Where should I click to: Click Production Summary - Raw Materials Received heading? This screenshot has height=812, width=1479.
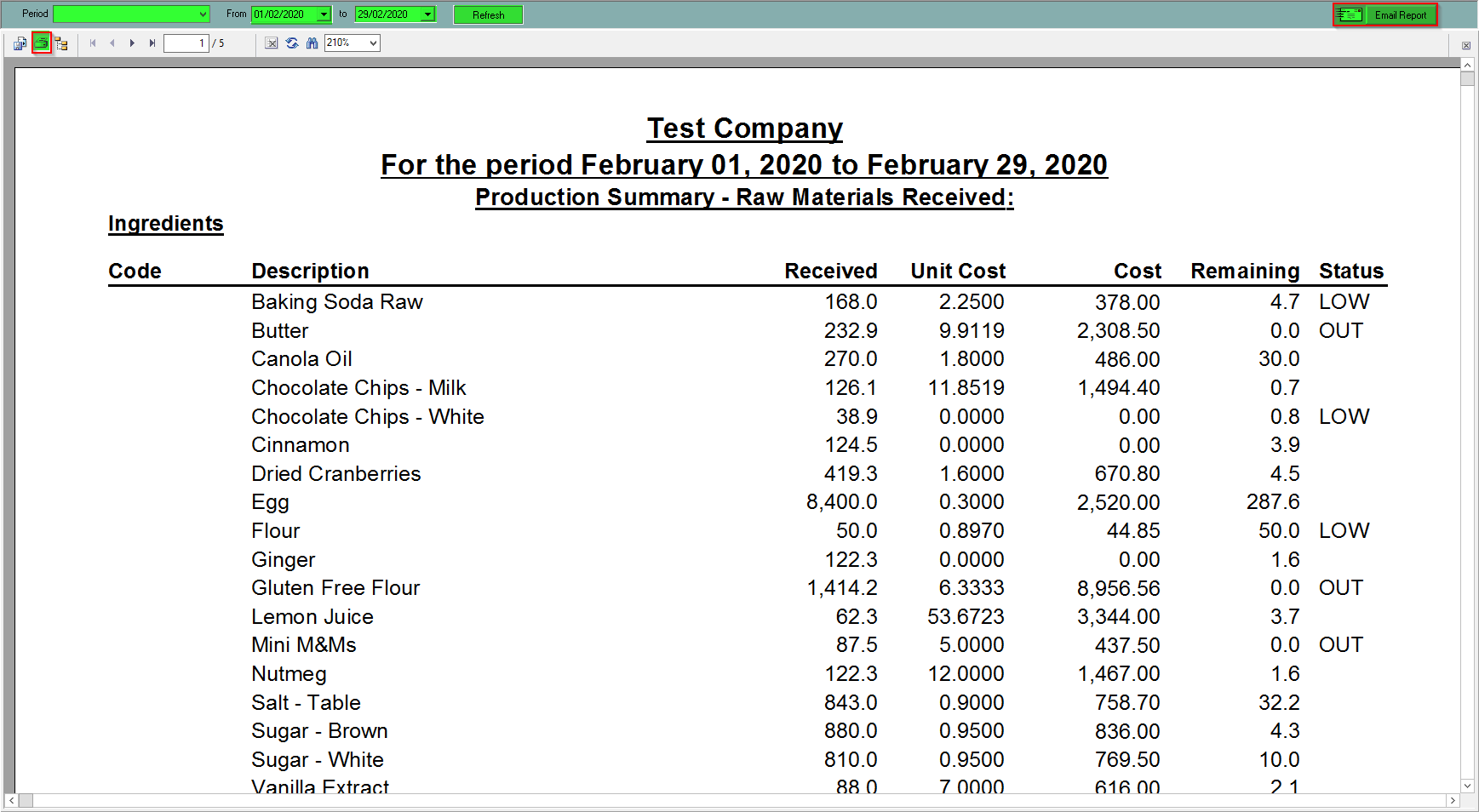[x=745, y=197]
